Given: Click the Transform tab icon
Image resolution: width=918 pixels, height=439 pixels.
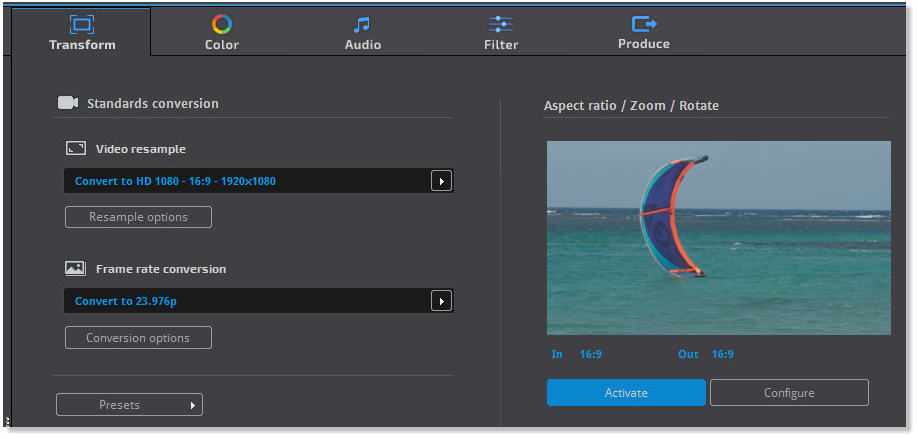Looking at the screenshot, I should (82, 24).
